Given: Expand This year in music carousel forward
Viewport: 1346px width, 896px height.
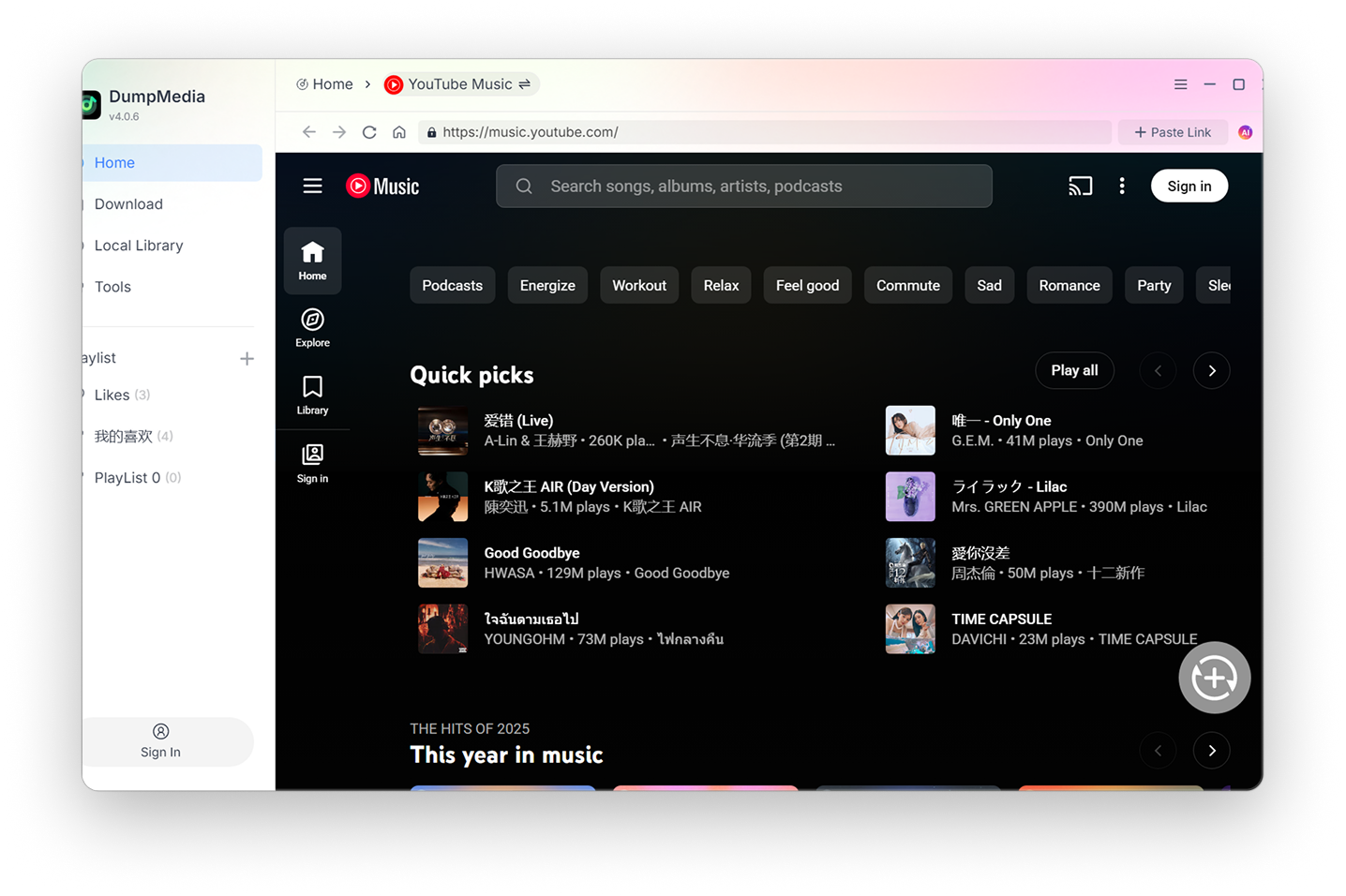Looking at the screenshot, I should pyautogui.click(x=1211, y=750).
